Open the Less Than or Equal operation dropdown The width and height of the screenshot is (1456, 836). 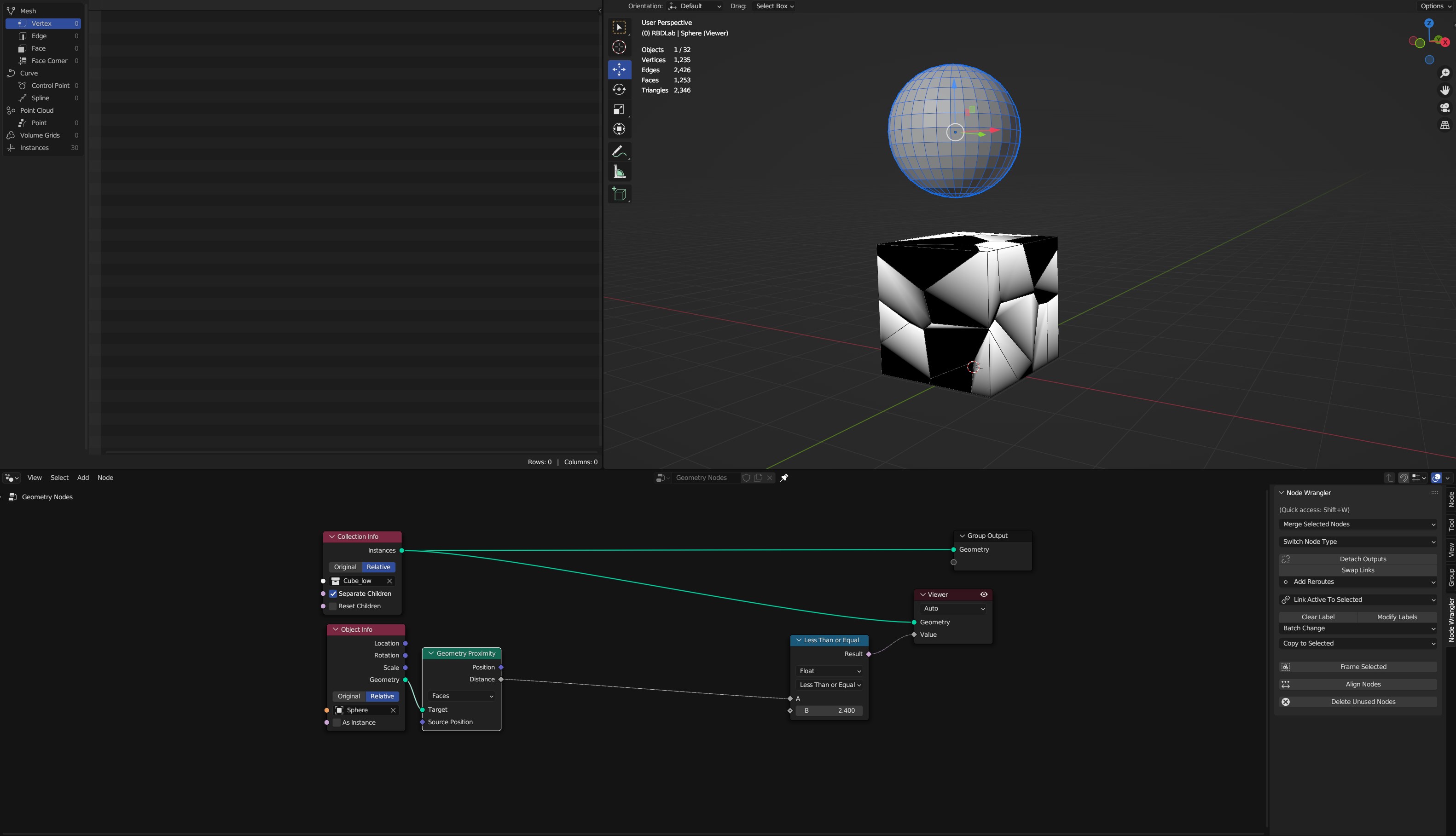coord(830,685)
